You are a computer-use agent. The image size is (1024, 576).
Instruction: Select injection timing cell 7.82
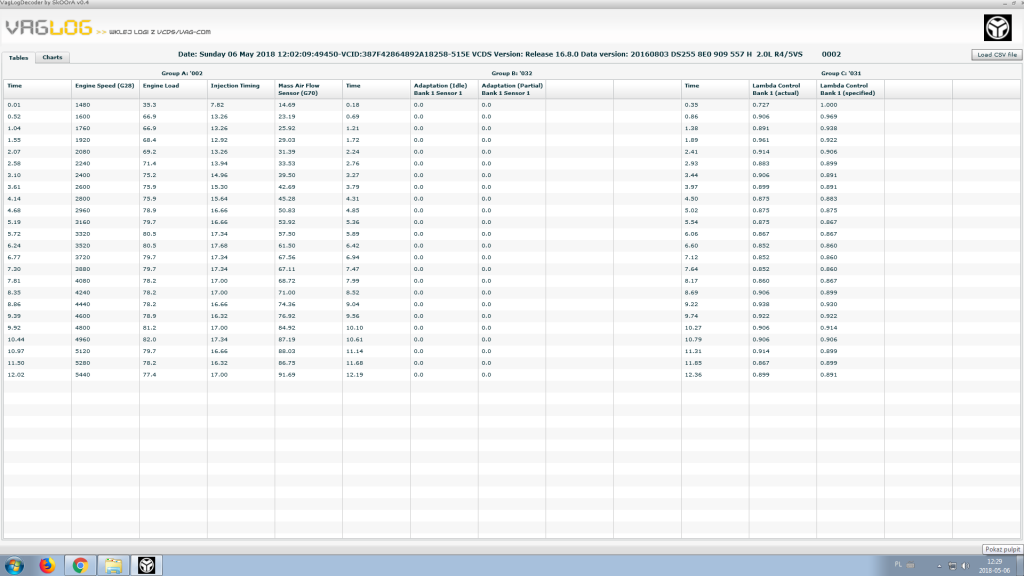[217, 104]
